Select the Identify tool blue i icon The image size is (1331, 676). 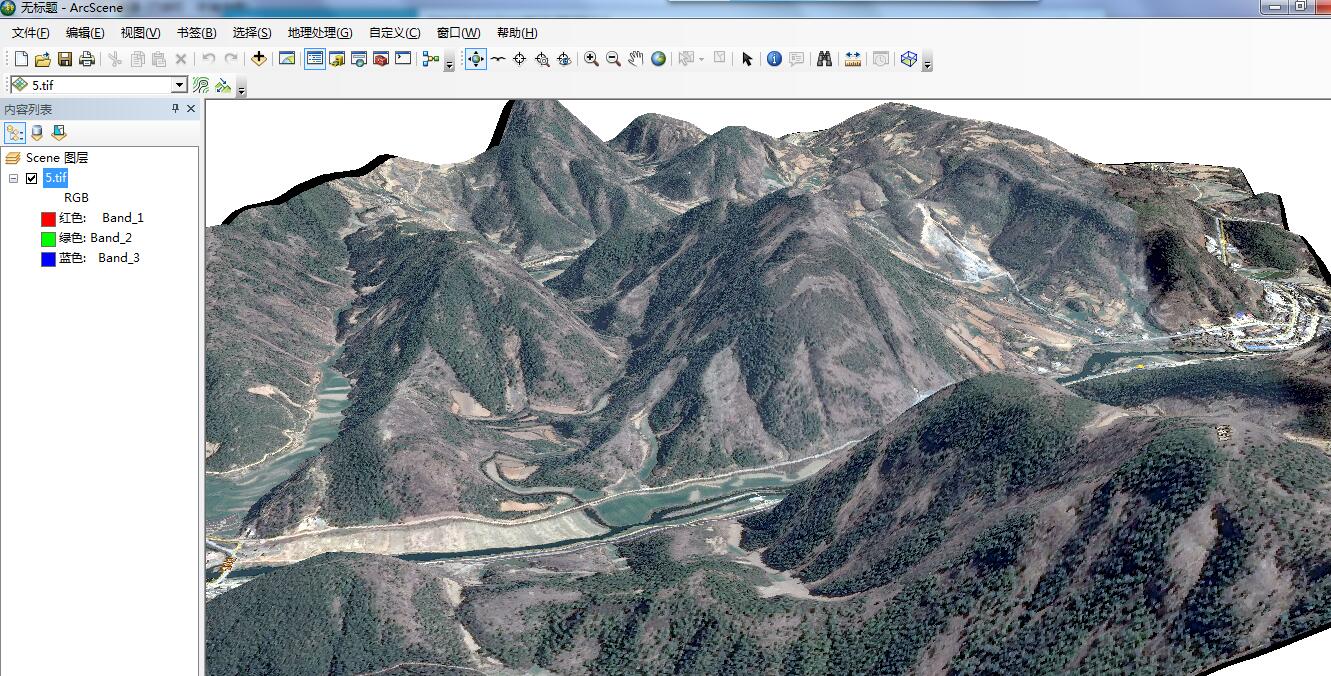click(774, 59)
